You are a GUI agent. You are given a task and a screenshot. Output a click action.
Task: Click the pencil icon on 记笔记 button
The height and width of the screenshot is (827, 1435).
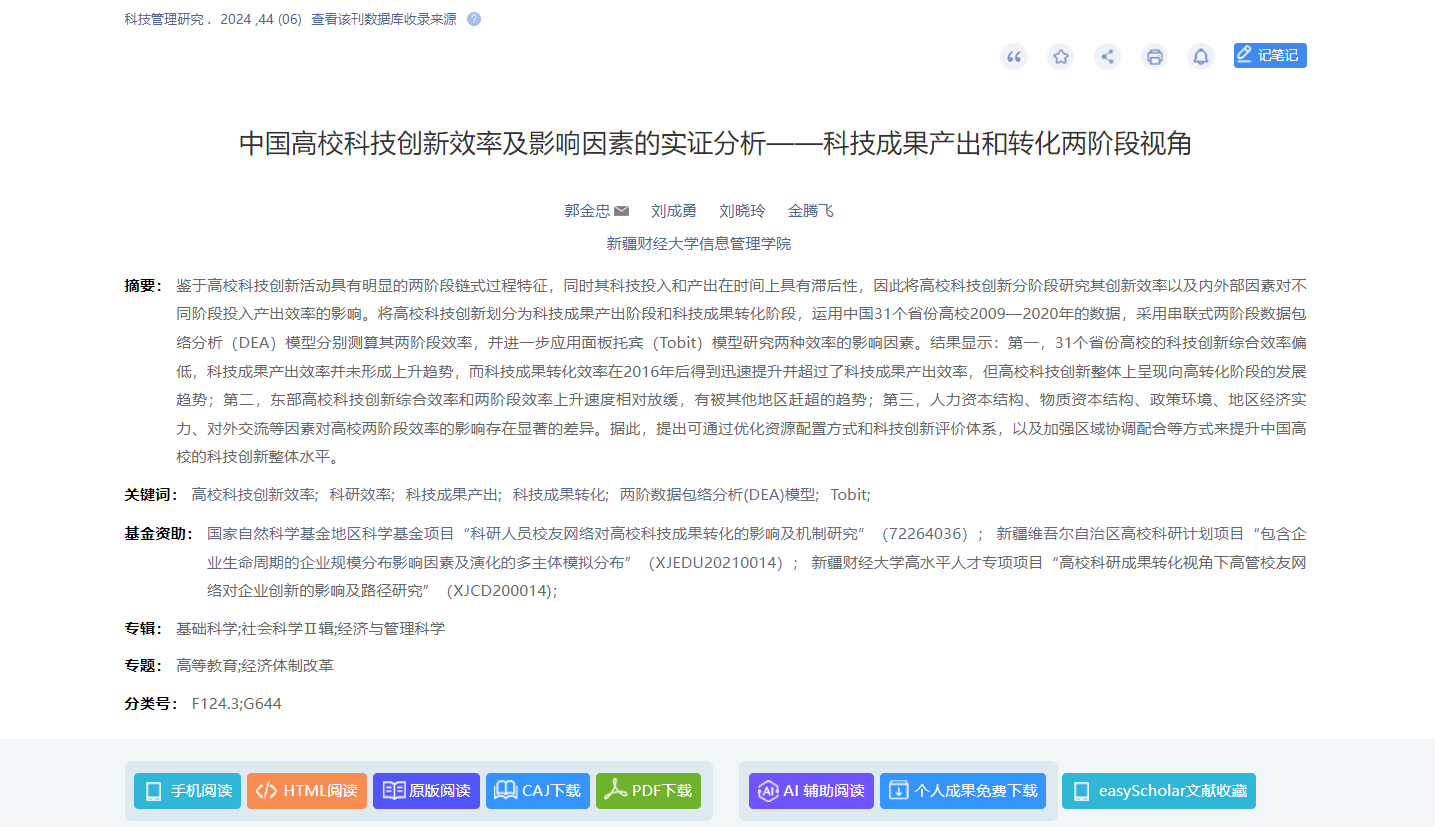click(x=1247, y=55)
